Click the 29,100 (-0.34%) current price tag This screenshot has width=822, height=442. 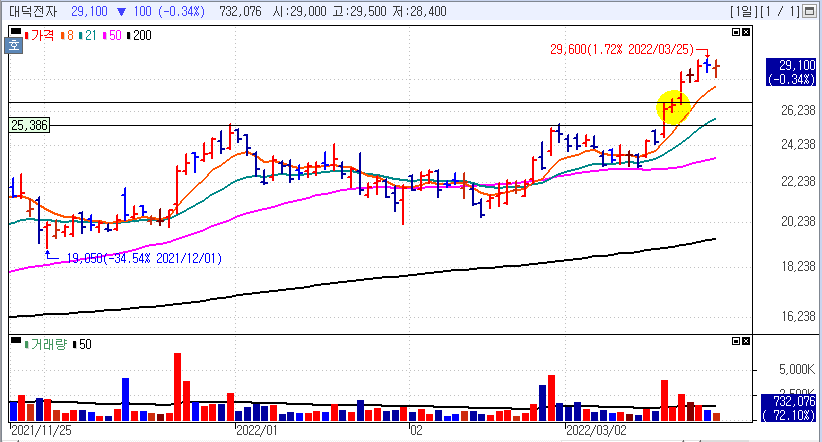(791, 72)
